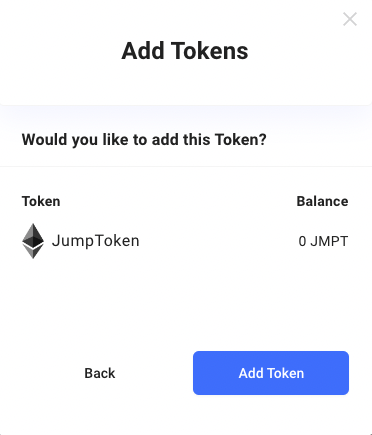Click the Ethereum diamond logo icon
Viewport: 372px width, 435px height.
pos(33,241)
